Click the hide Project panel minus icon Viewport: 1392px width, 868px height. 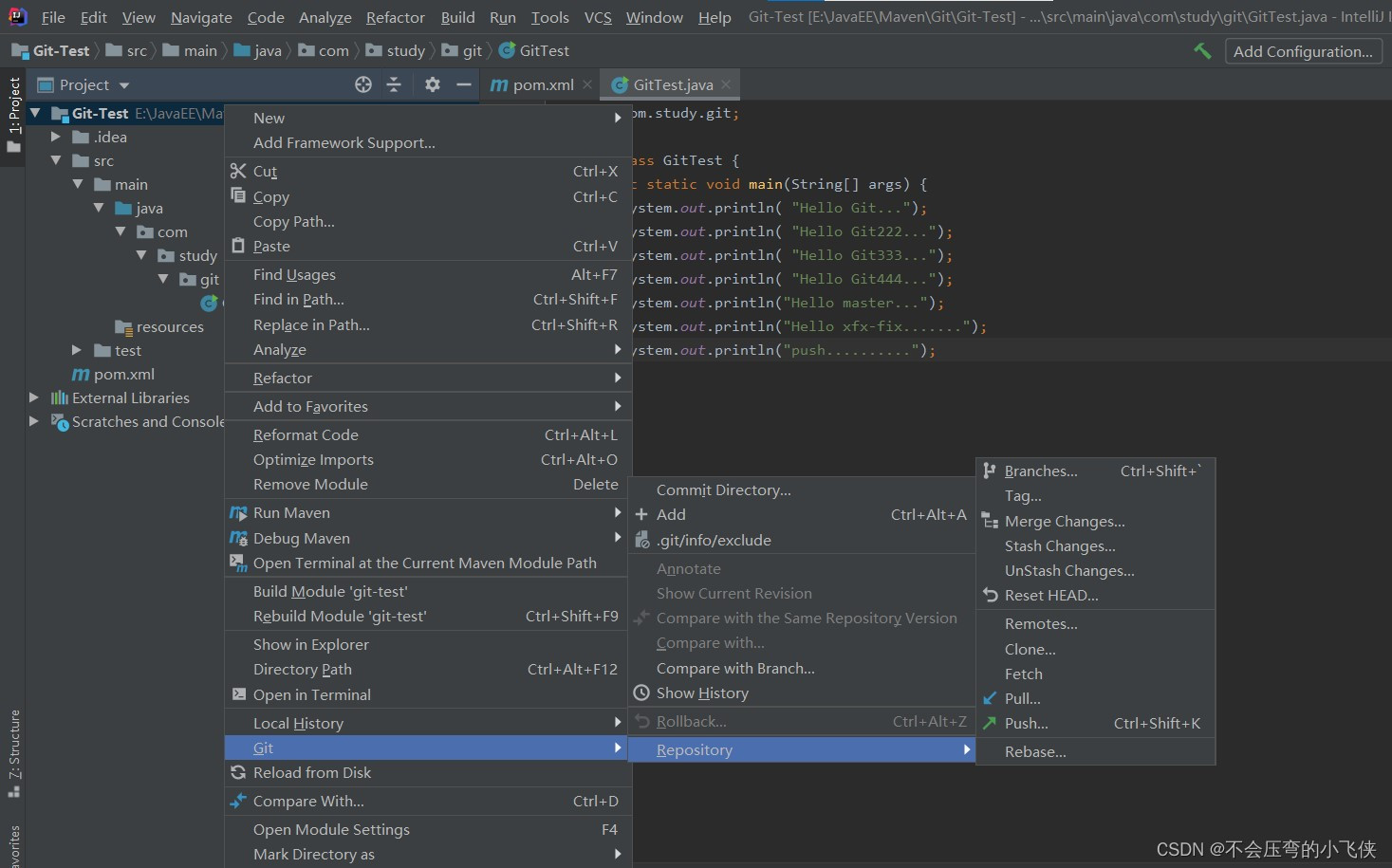pyautogui.click(x=463, y=84)
